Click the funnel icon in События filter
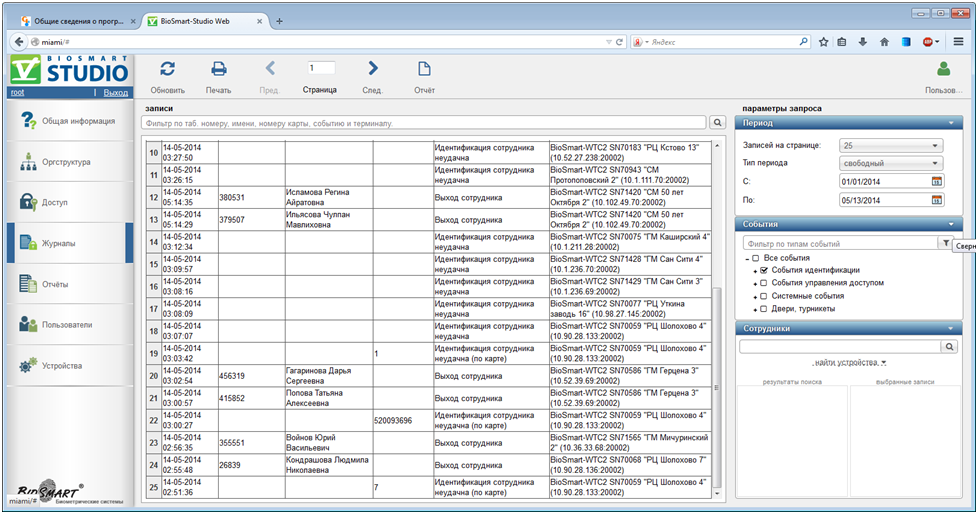 (x=946, y=243)
